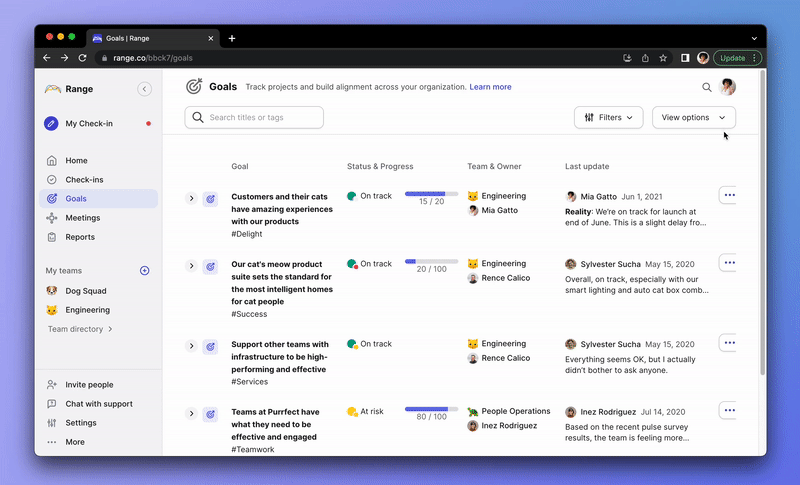Open the user profile avatar in header
Viewport: 800px width, 485px height.
point(727,87)
